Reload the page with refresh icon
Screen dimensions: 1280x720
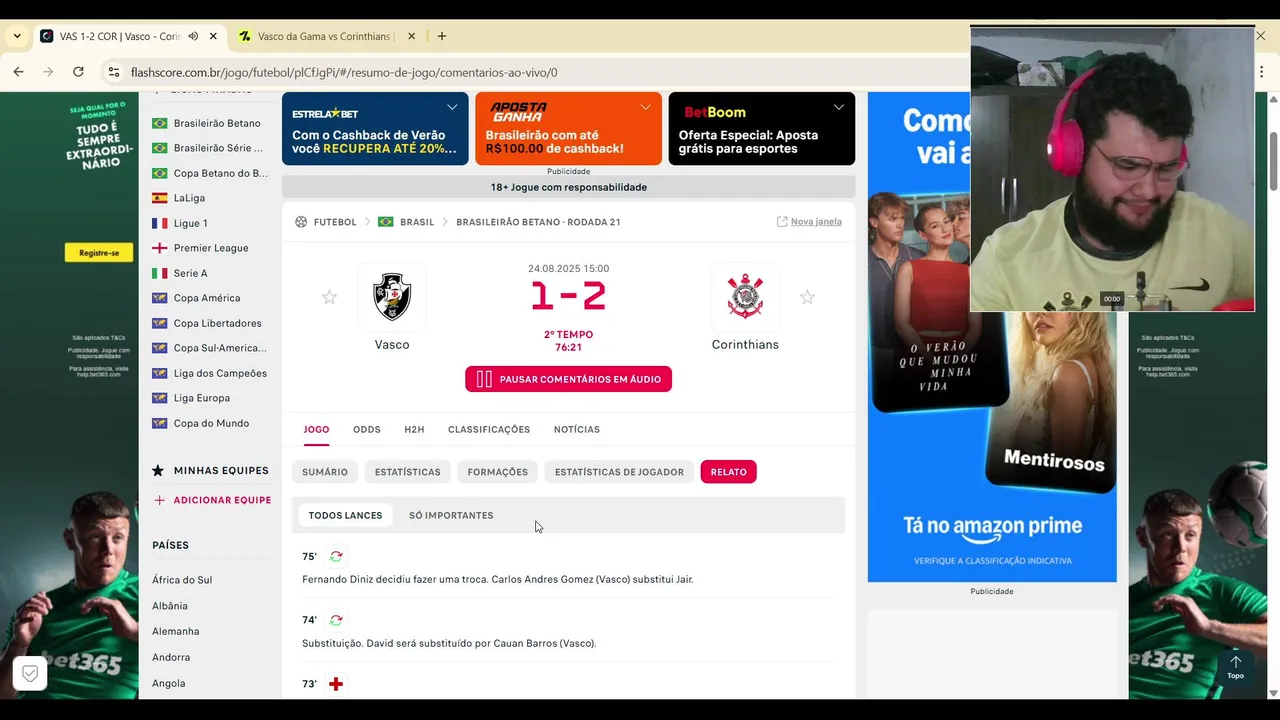(78, 72)
